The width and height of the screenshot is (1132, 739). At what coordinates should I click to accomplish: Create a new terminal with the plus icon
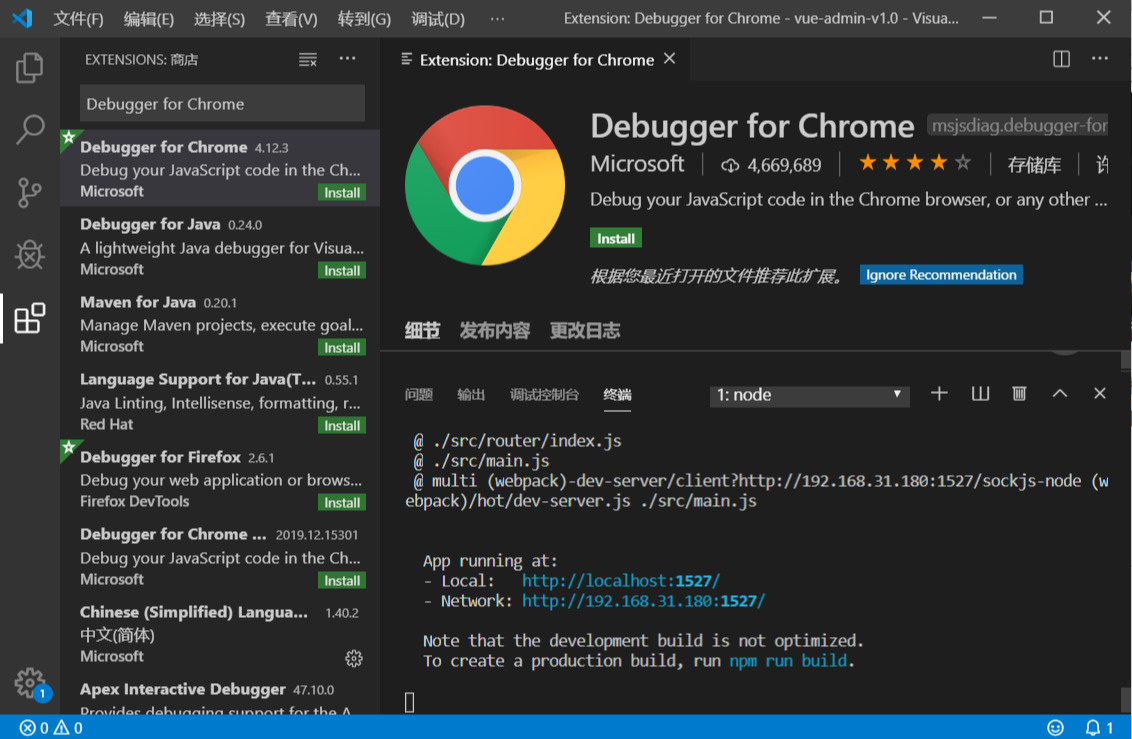[939, 393]
